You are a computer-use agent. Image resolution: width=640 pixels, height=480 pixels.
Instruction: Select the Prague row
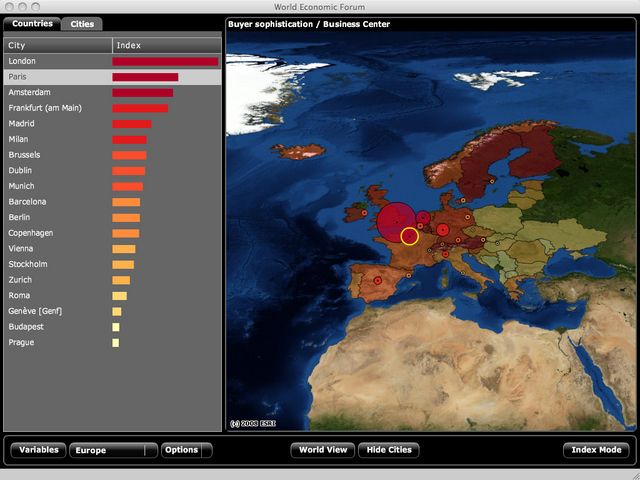click(x=113, y=342)
